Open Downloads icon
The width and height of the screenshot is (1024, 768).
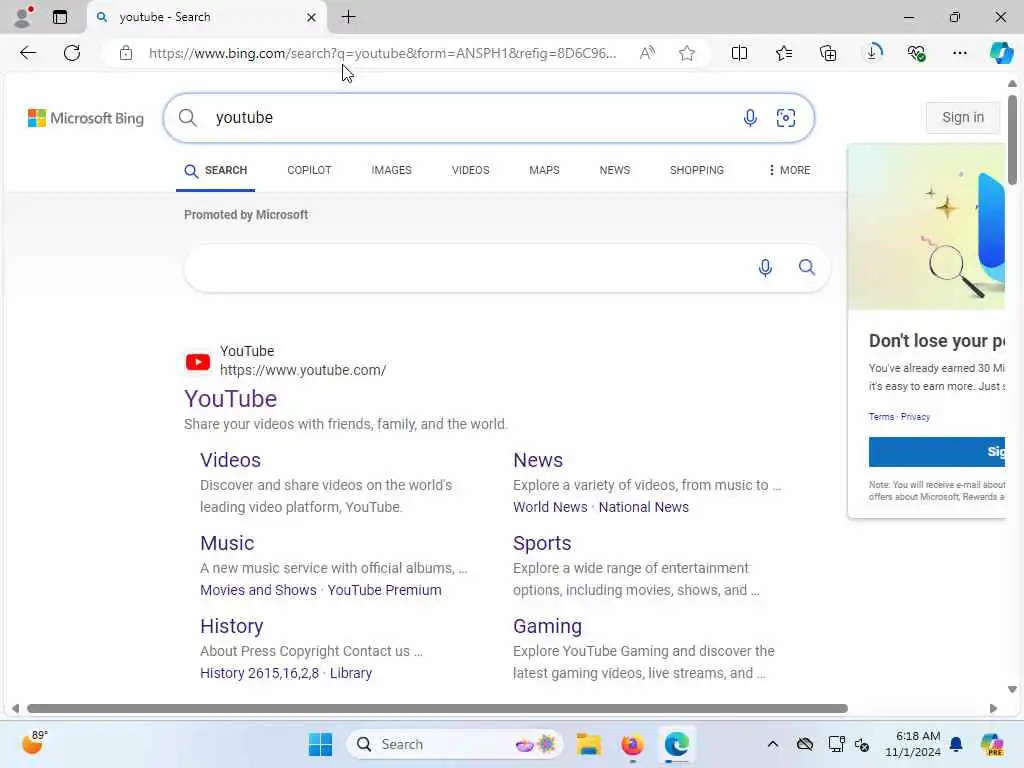pos(872,53)
